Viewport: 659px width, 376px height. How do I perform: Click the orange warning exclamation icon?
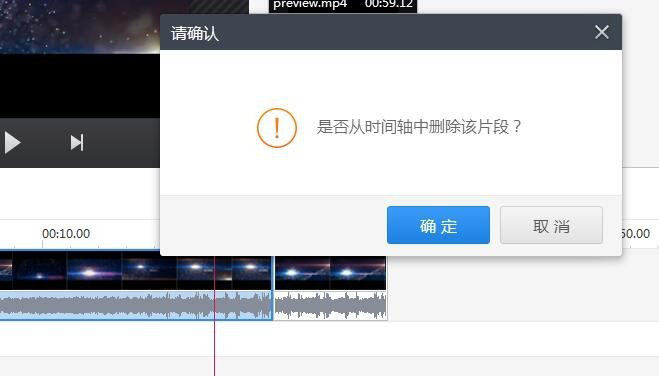coord(277,128)
